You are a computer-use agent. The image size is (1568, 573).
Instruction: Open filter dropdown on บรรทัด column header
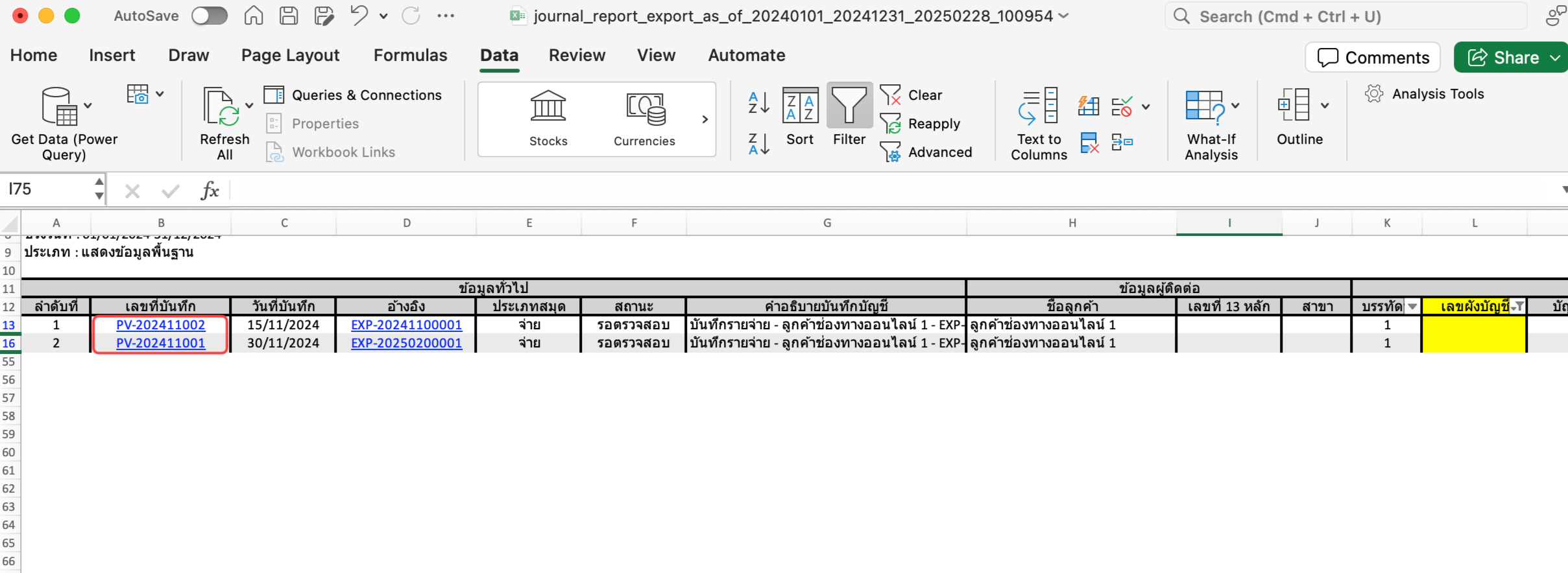point(1412,307)
